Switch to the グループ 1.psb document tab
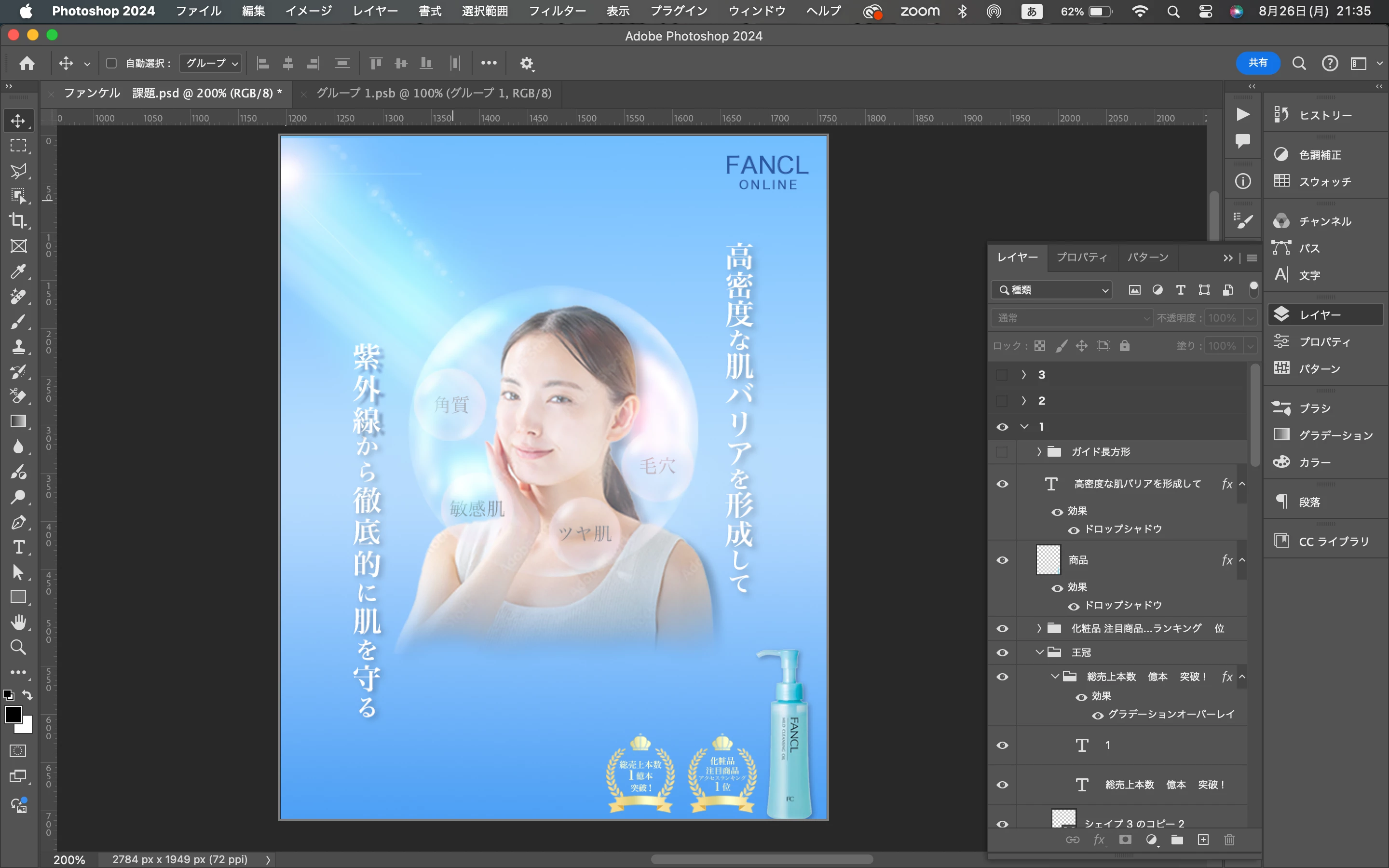1389x868 pixels. coord(434,93)
